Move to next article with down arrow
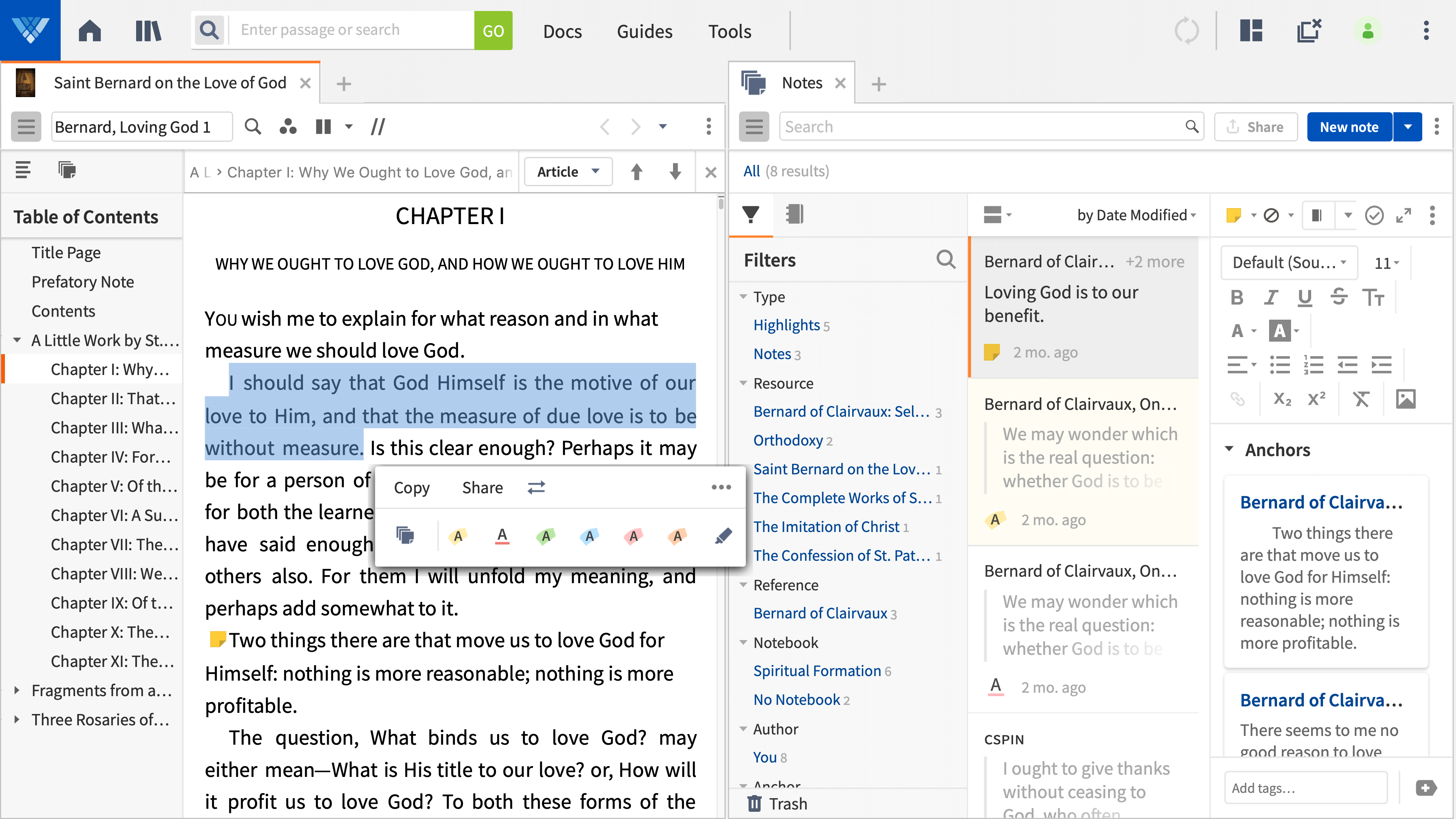 pos(675,171)
